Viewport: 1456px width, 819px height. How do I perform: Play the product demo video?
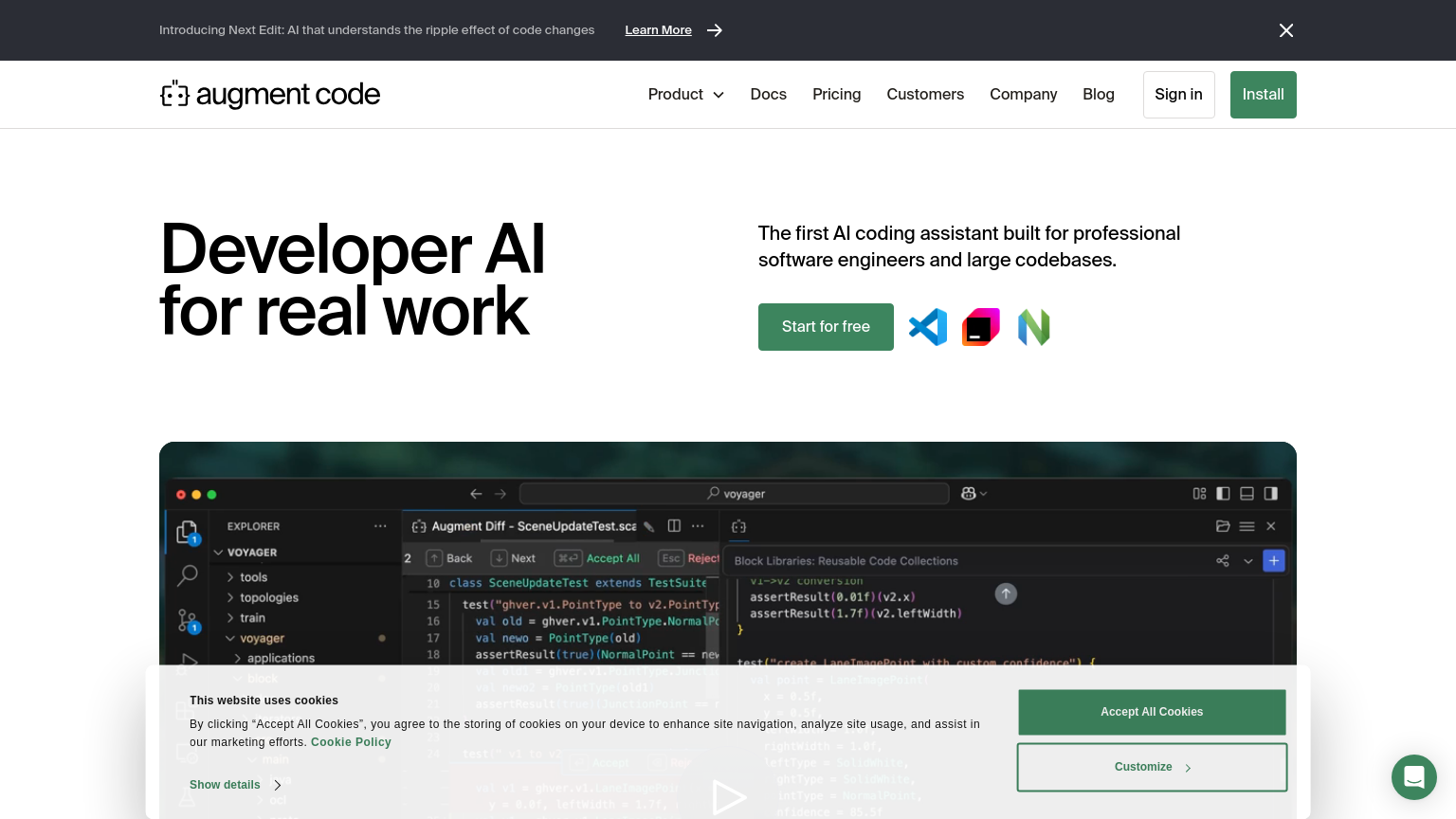point(728,797)
